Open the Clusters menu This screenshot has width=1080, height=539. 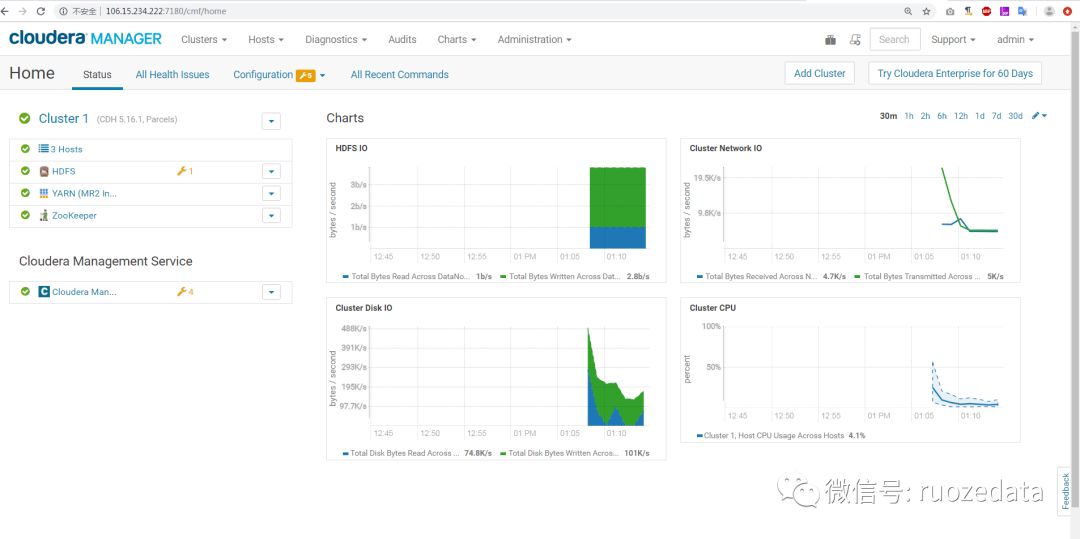tap(204, 39)
